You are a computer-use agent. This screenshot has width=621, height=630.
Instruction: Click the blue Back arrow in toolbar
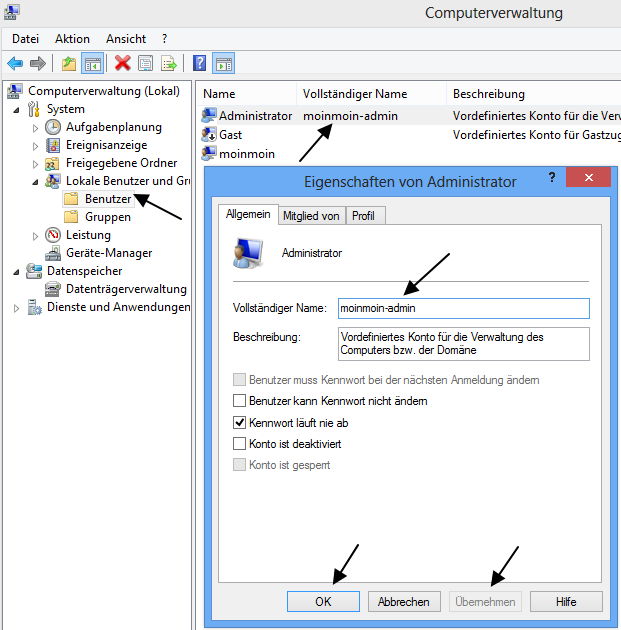(x=15, y=63)
